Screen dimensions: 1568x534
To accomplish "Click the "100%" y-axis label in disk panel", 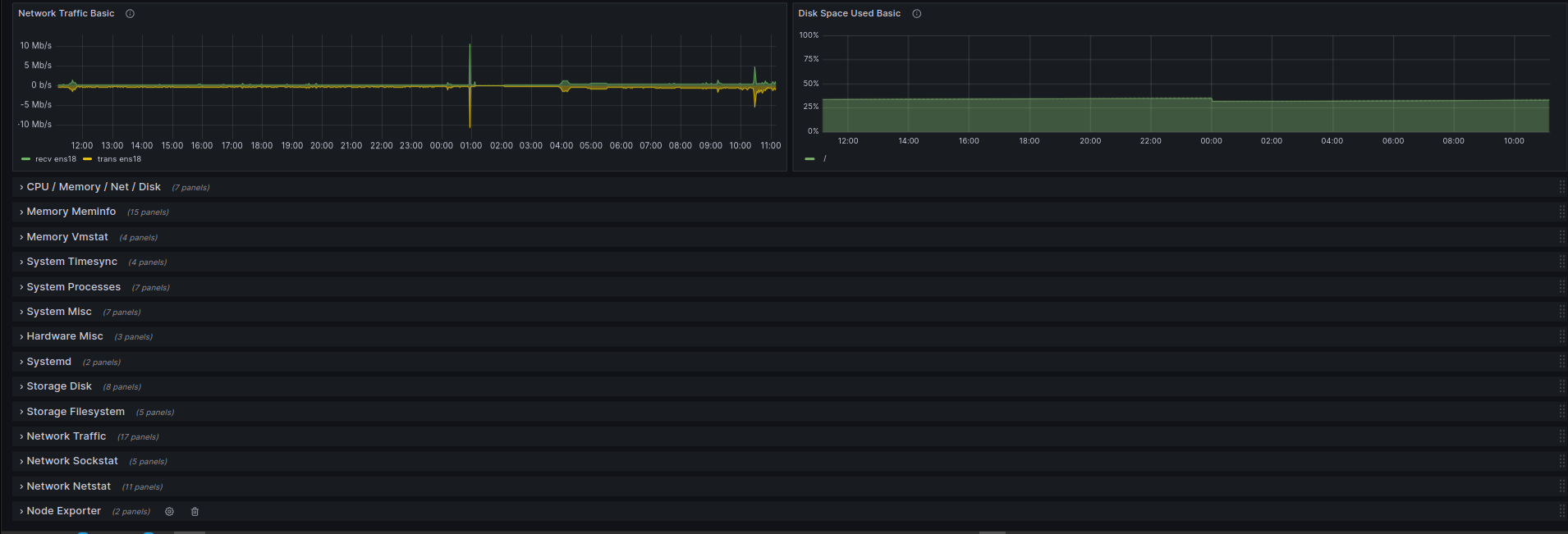I will [809, 35].
